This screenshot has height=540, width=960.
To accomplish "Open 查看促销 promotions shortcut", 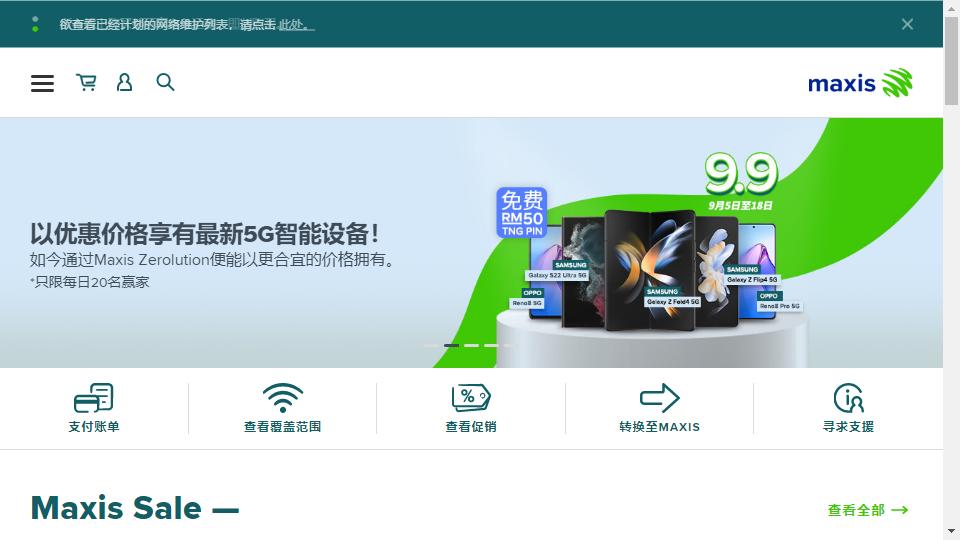I will pyautogui.click(x=471, y=408).
